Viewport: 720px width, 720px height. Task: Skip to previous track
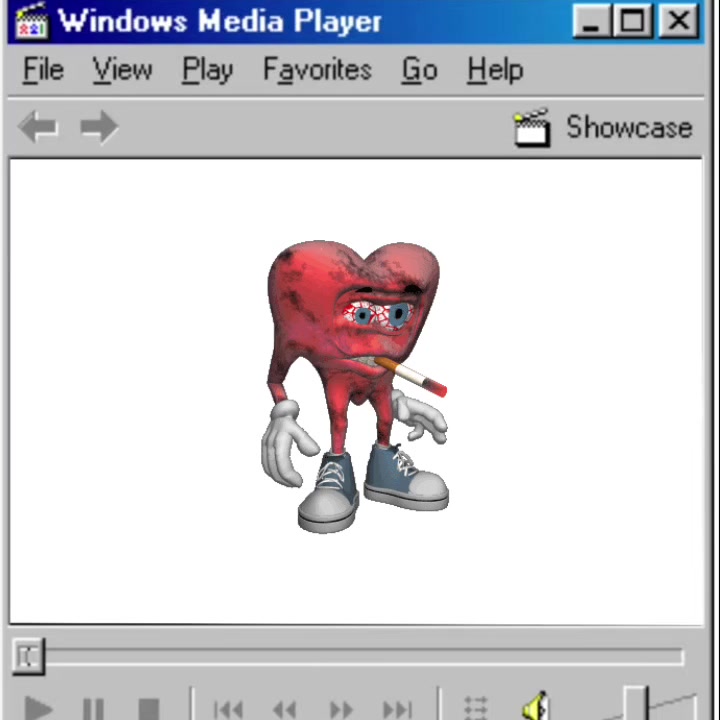pos(228,709)
